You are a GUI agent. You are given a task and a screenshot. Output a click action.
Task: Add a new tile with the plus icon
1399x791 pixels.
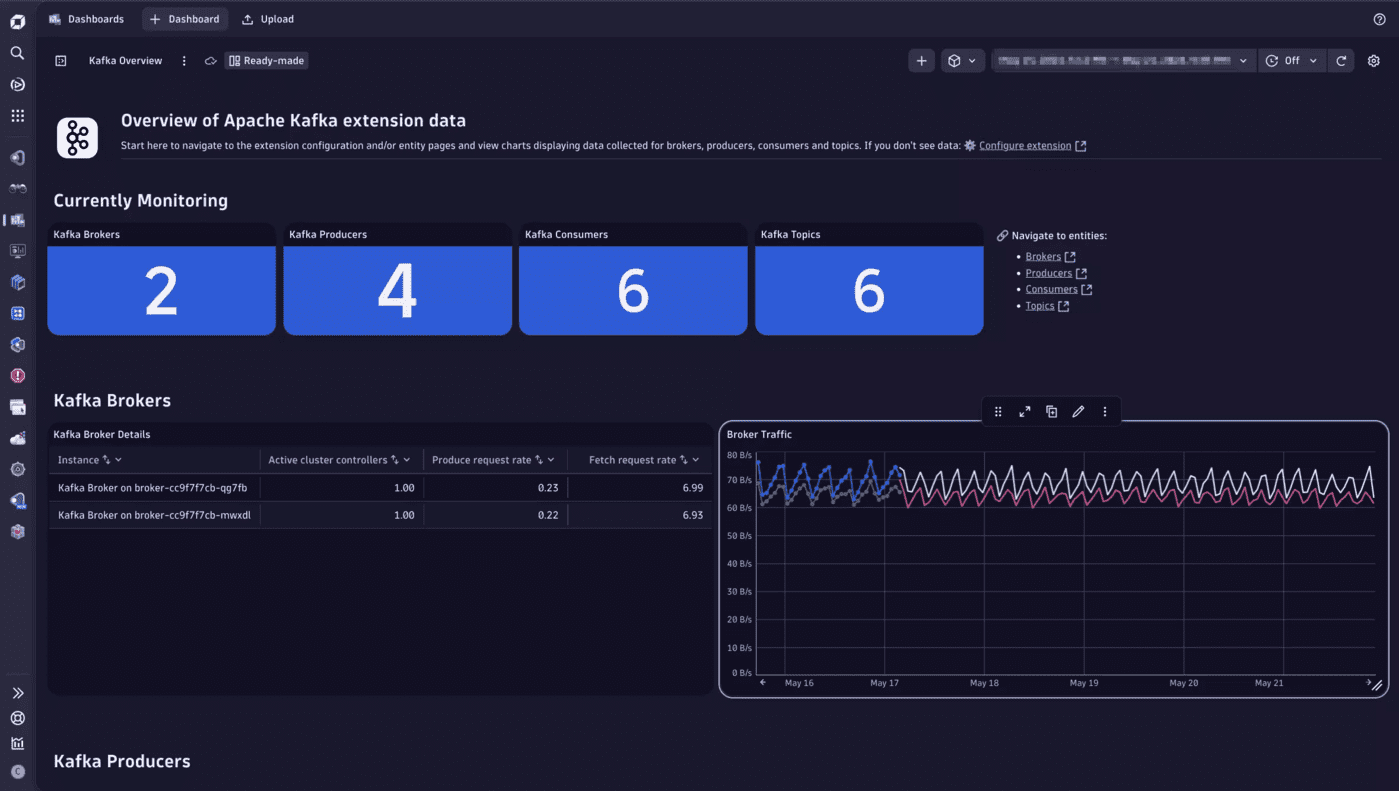[x=920, y=60]
